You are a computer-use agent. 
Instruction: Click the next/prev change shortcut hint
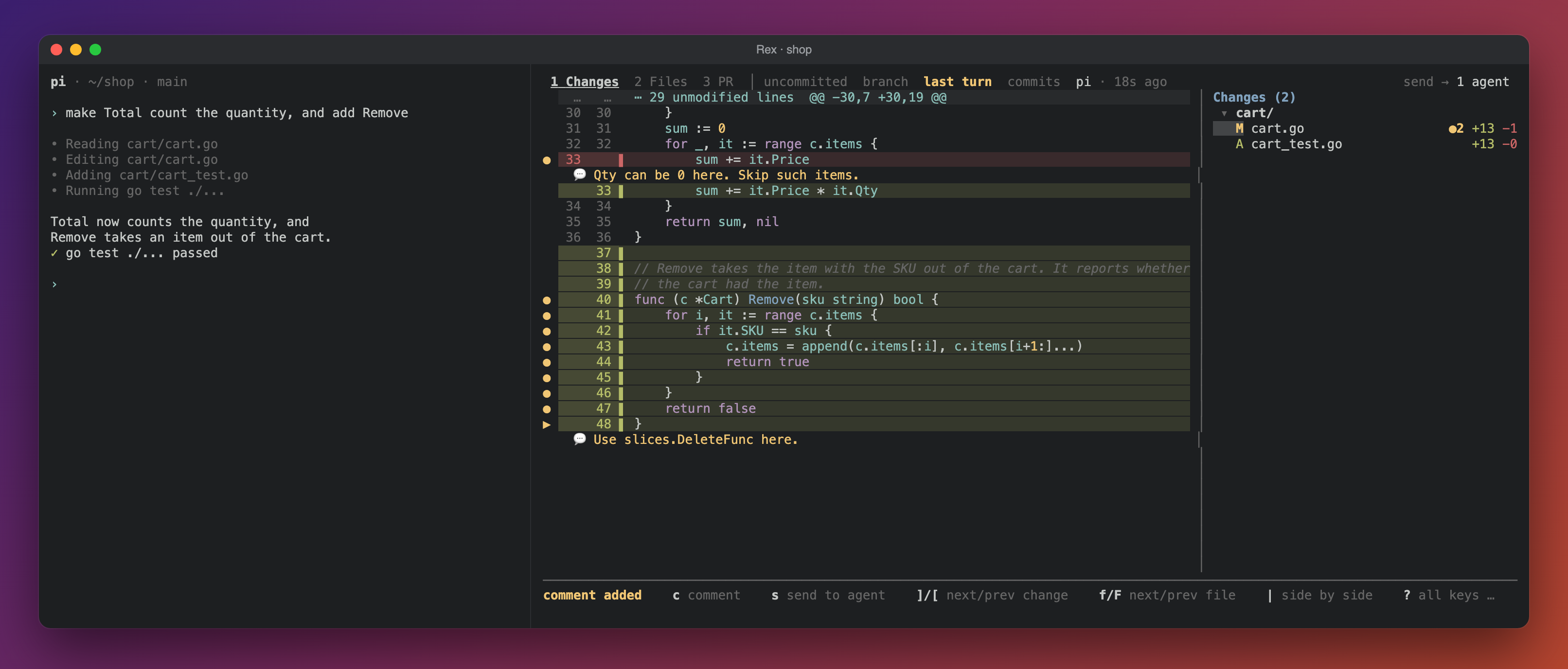click(992, 595)
